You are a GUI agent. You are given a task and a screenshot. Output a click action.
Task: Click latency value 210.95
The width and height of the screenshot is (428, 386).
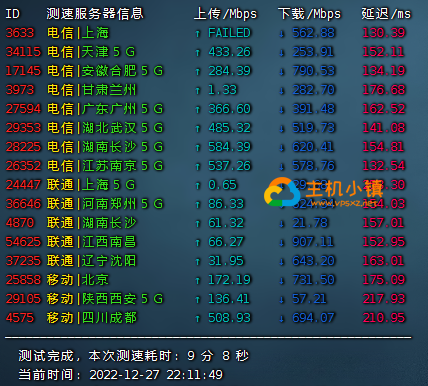point(384,318)
